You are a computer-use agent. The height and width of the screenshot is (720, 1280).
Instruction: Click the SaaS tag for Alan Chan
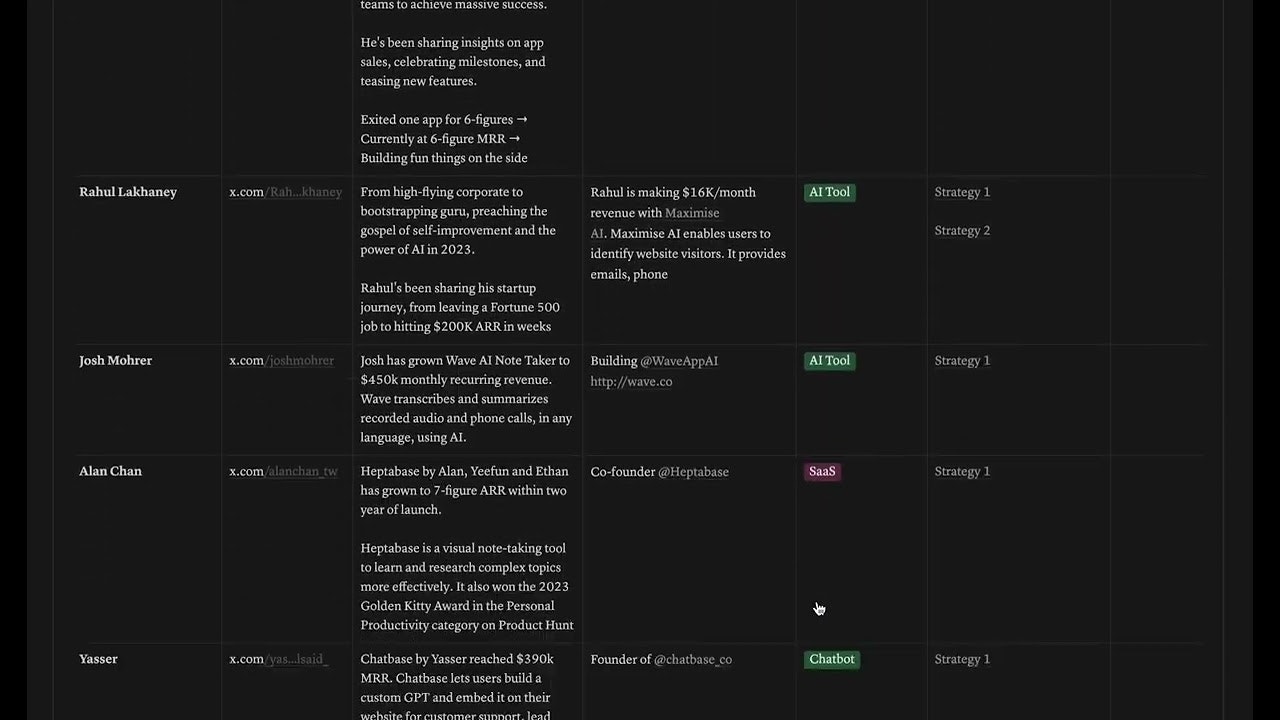pos(822,471)
